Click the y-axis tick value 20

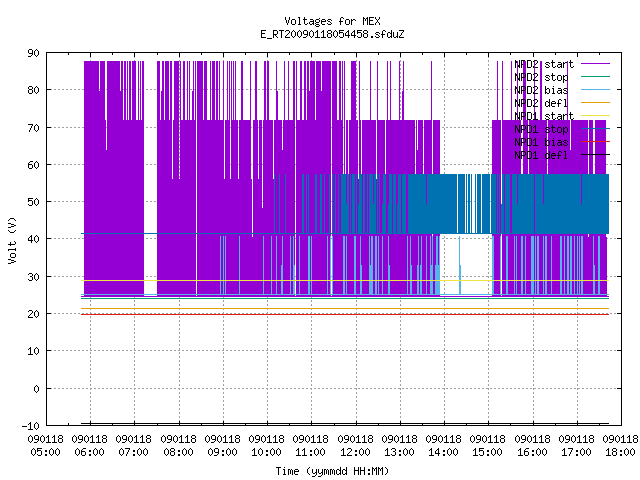pyautogui.click(x=33, y=314)
